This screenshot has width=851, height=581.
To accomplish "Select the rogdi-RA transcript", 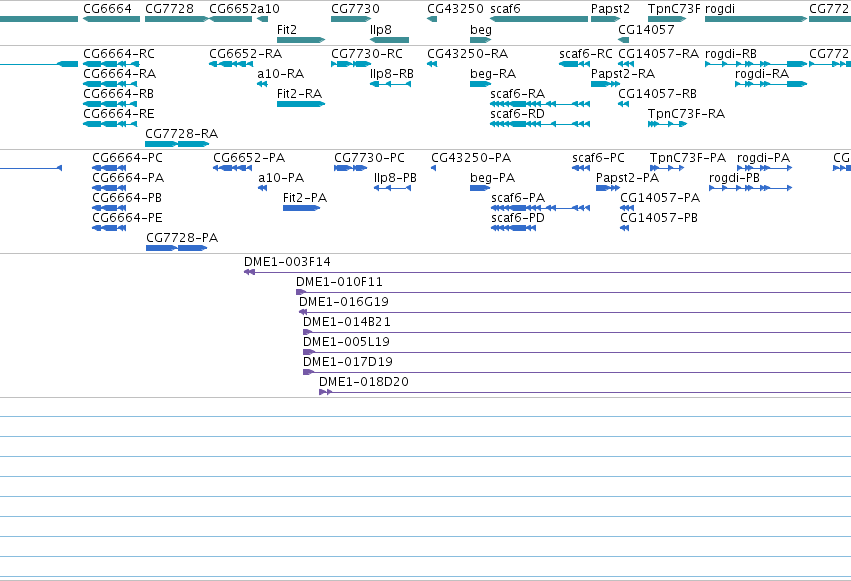I will coord(771,84).
